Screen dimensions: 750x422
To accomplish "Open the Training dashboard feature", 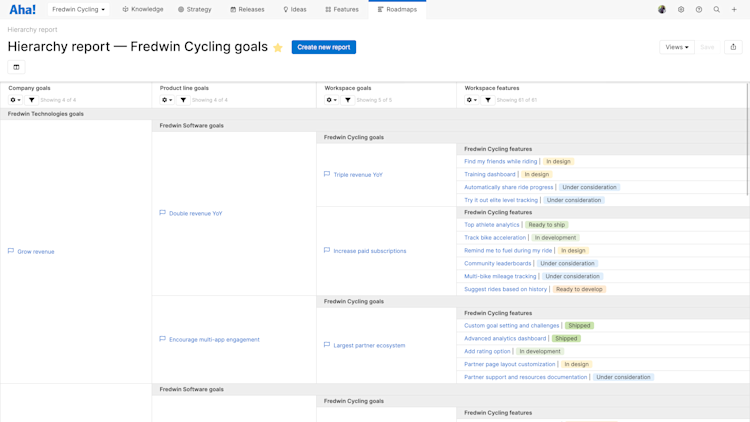I will tap(490, 175).
